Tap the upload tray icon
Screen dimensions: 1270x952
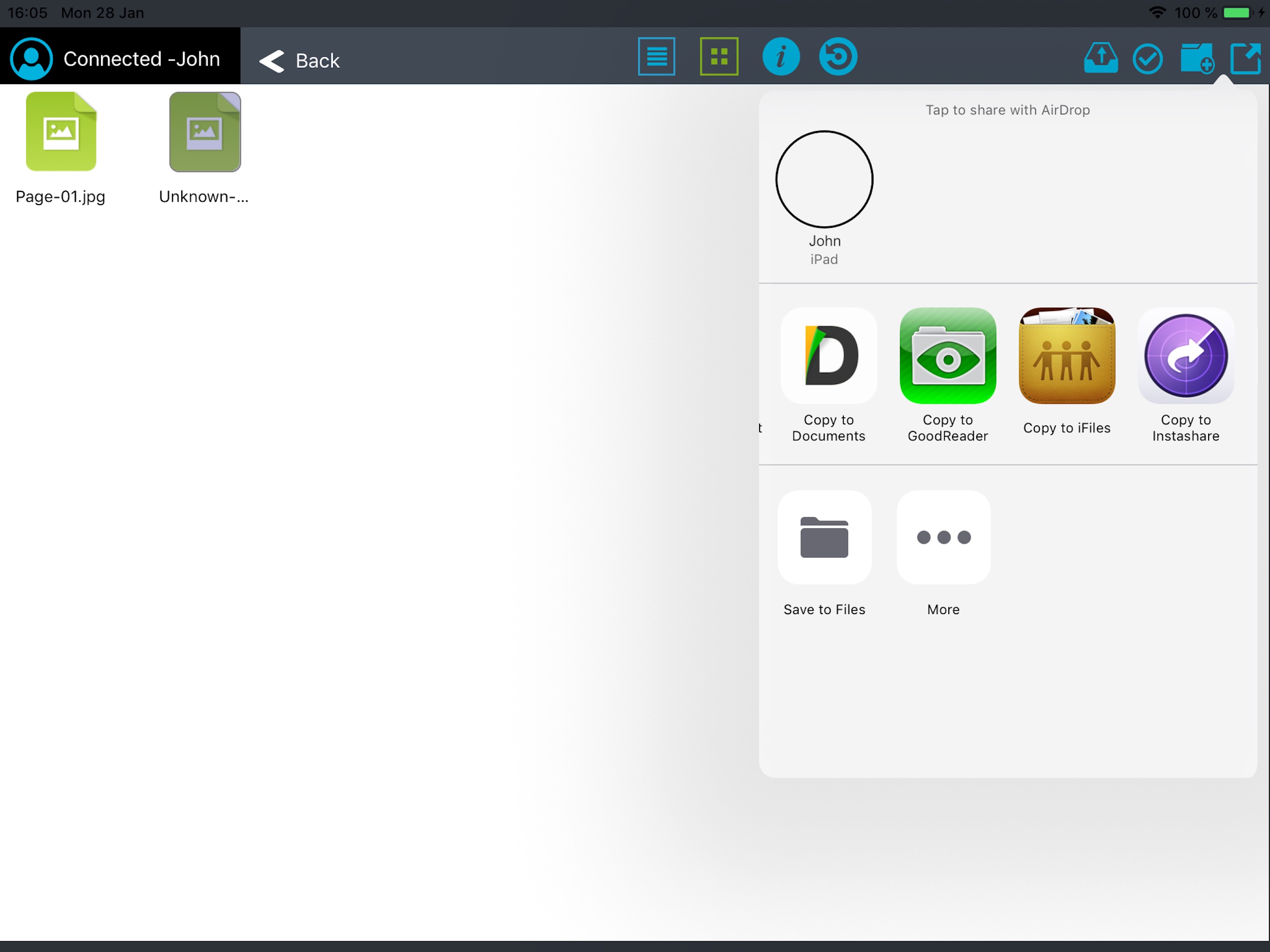click(x=1100, y=59)
